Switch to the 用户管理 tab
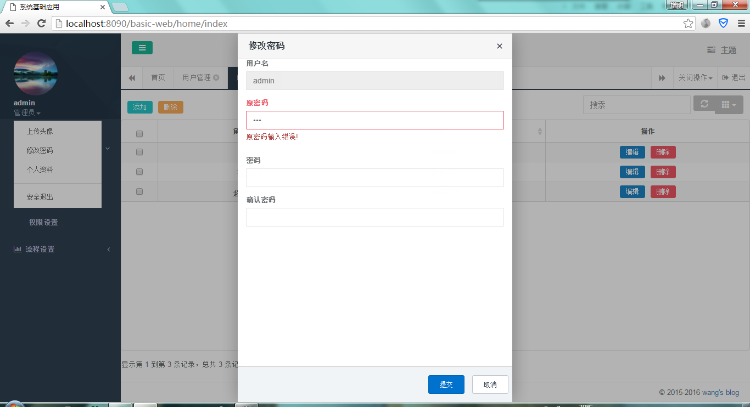Screen dimensions: 750x407 click(x=196, y=77)
